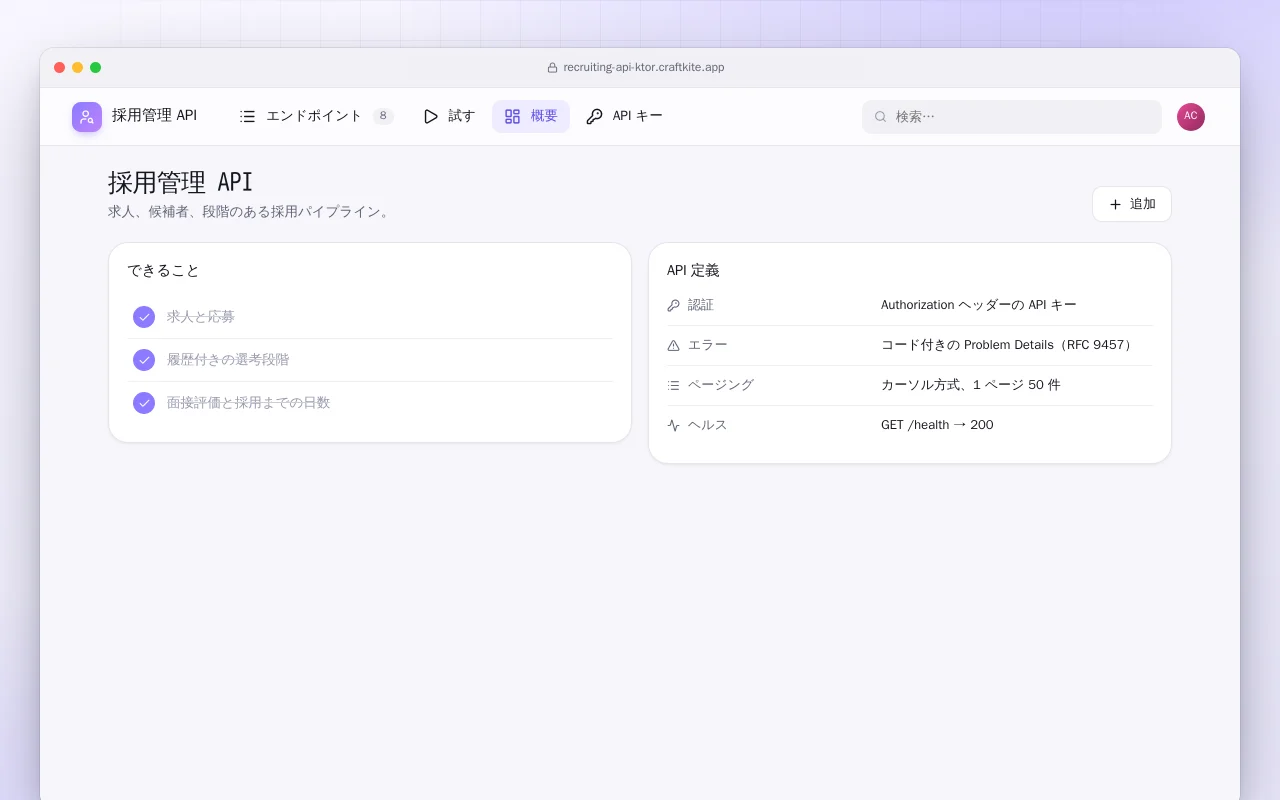Switch to the 試す tab
The height and width of the screenshot is (800, 1280).
449,116
